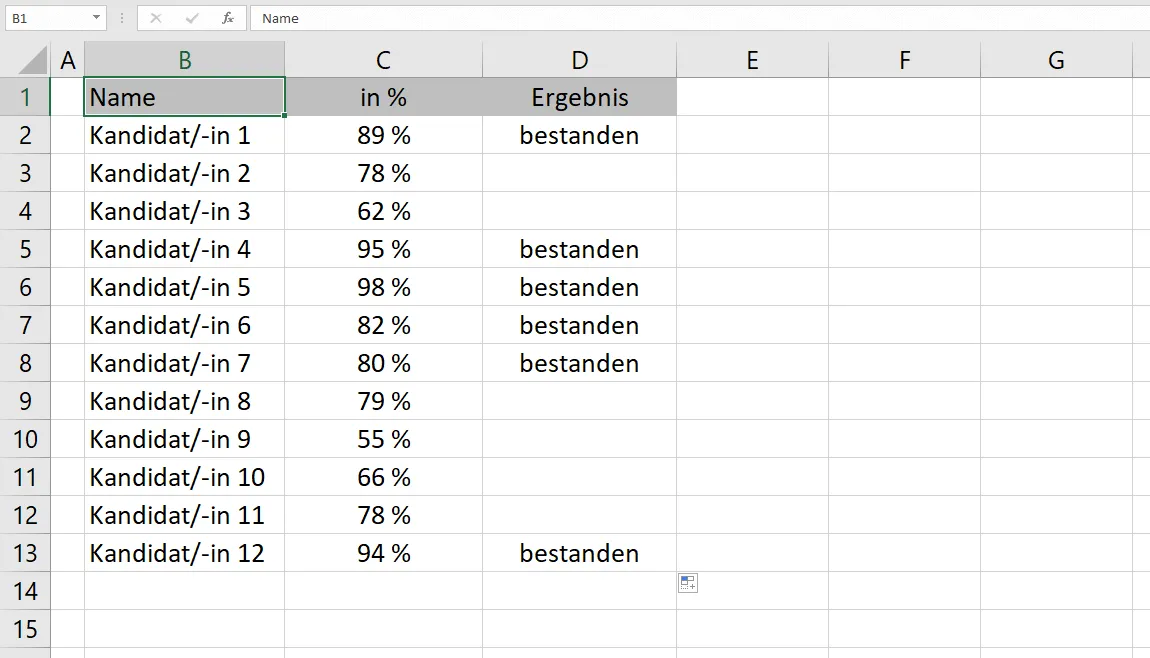Select the cell showing 98 %
The width and height of the screenshot is (1150, 658).
coord(383,287)
